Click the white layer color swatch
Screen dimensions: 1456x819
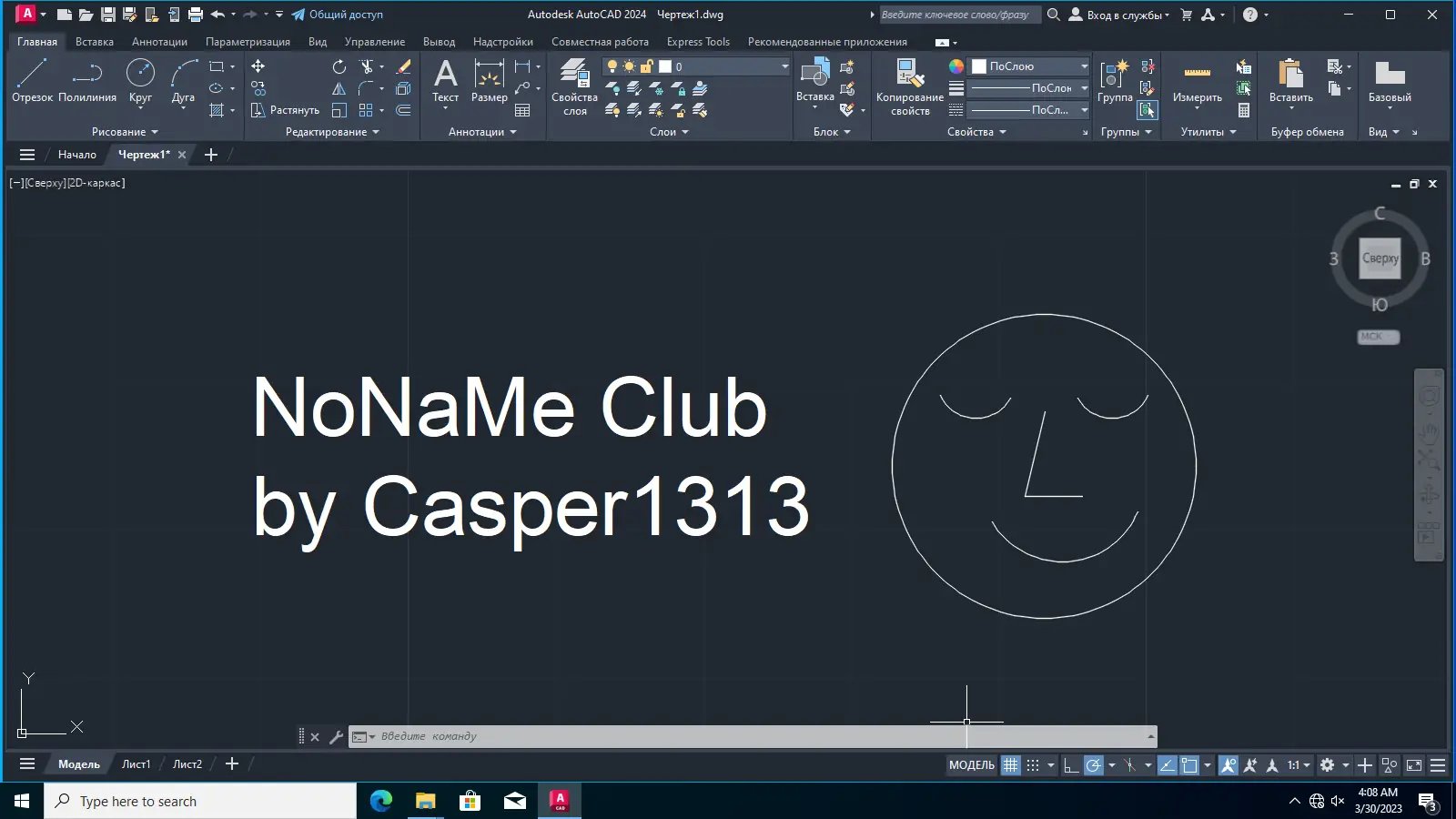665,66
